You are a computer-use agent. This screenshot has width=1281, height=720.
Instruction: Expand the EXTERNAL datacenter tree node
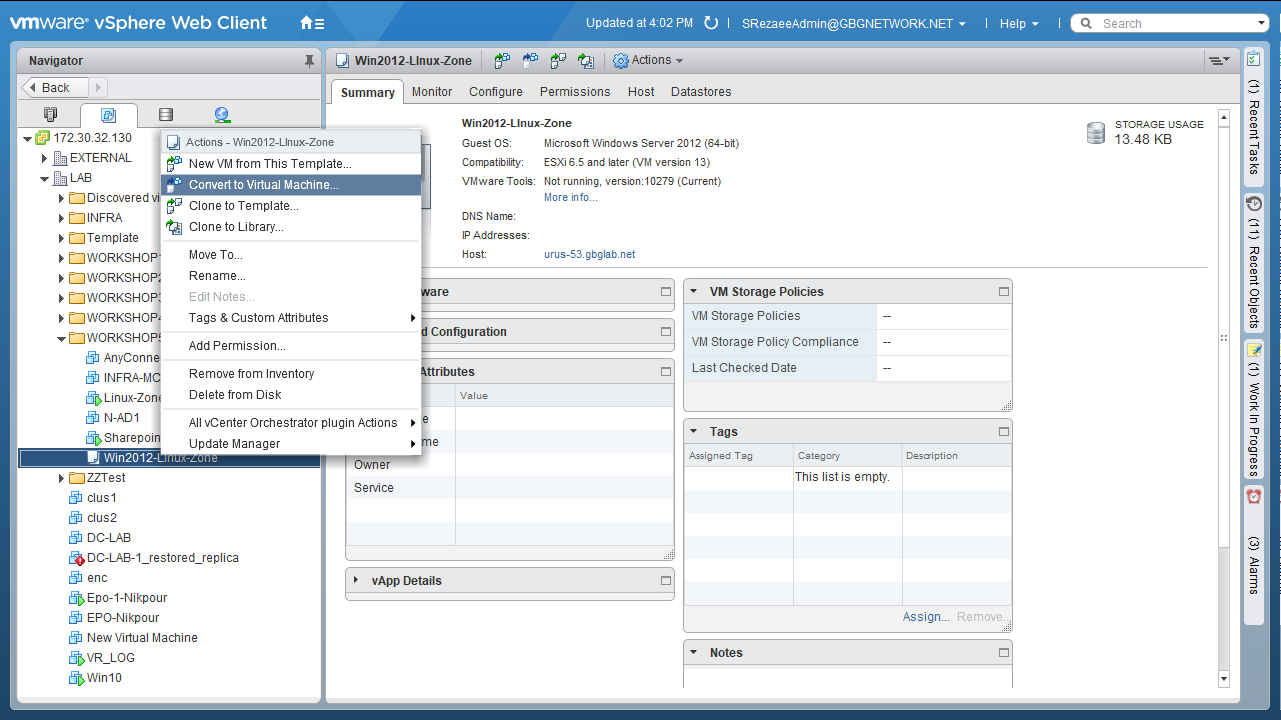point(44,158)
